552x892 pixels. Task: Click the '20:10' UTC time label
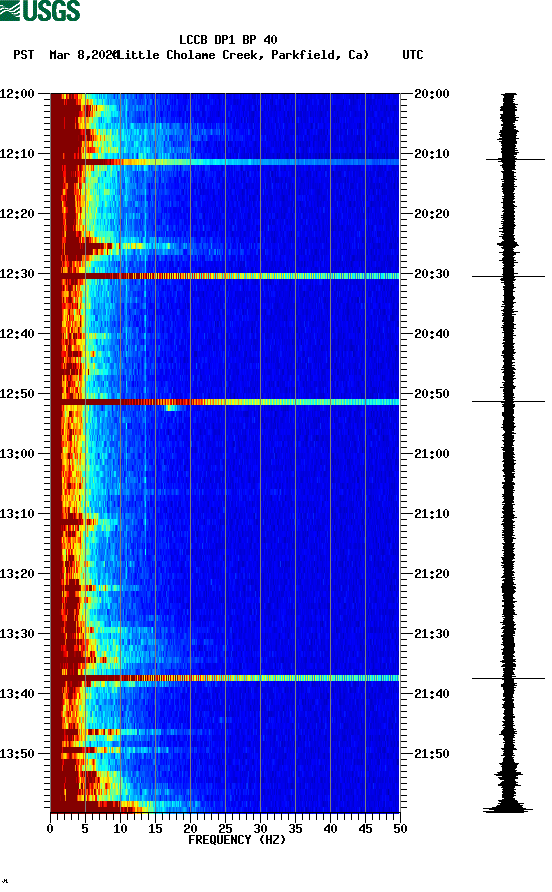[432, 154]
